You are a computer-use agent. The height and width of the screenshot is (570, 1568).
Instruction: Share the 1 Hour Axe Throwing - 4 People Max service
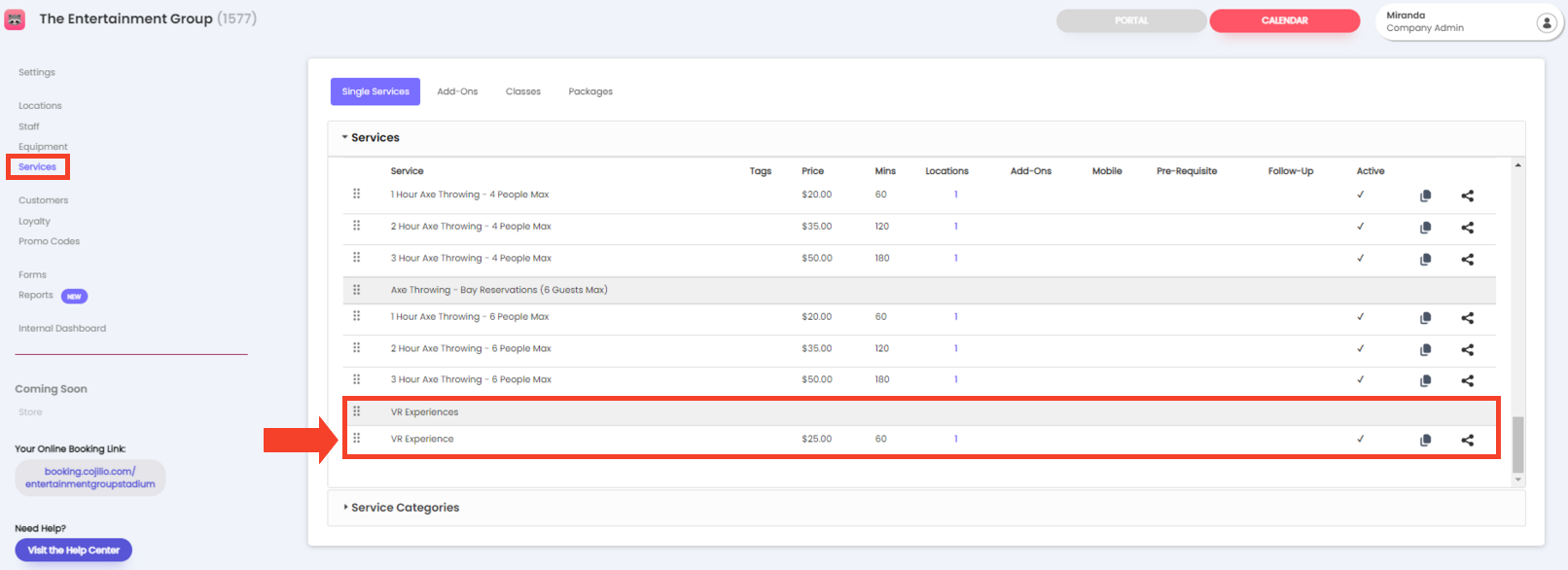tap(1467, 196)
